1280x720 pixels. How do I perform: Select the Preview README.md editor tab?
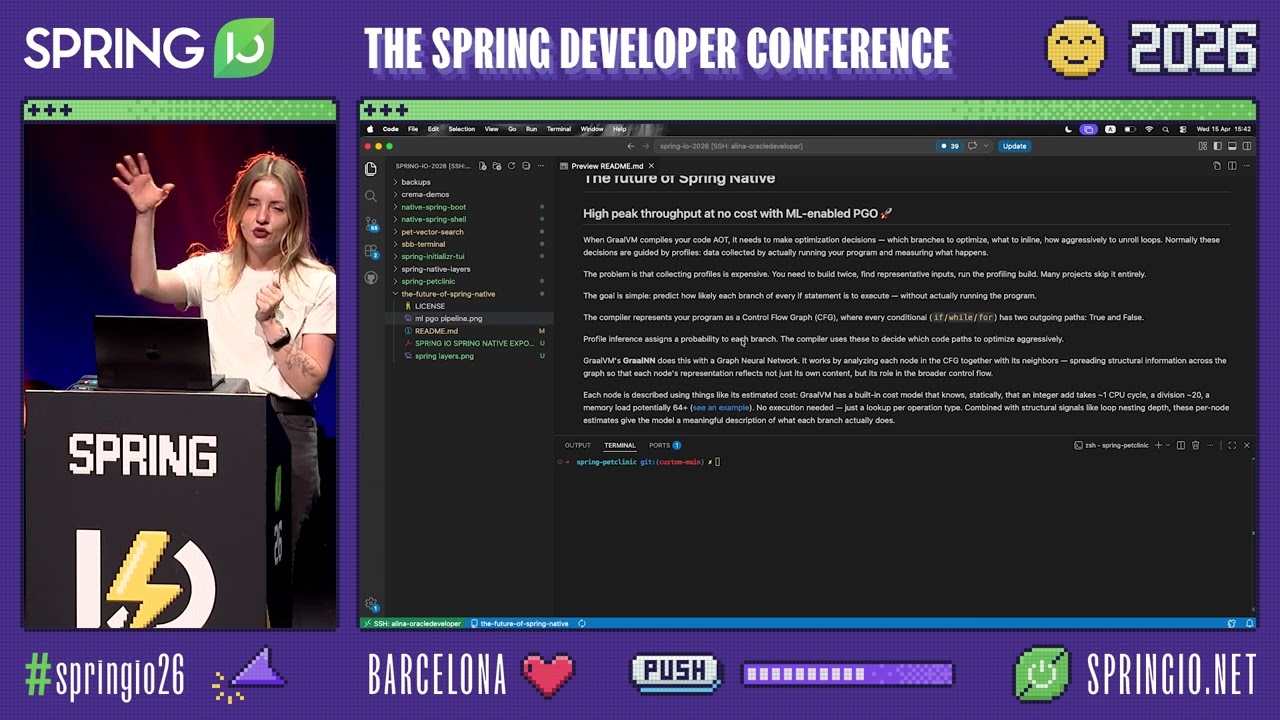point(606,166)
